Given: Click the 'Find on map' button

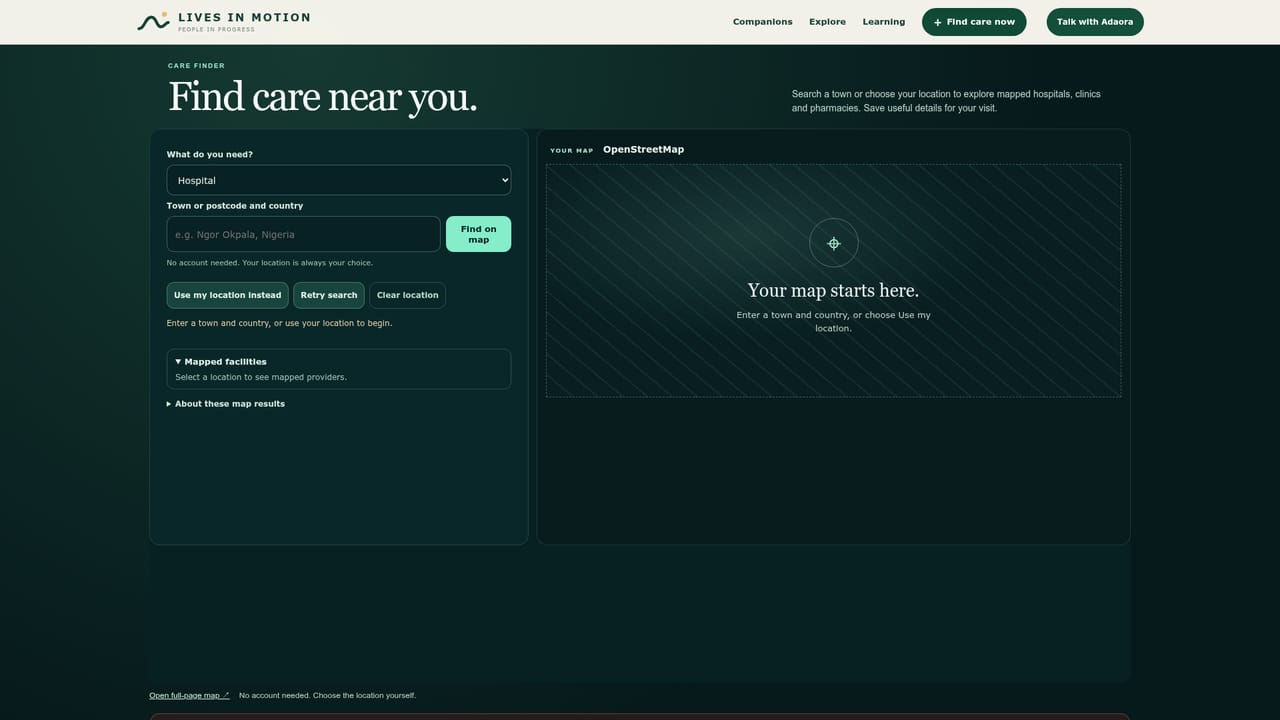Looking at the screenshot, I should tap(478, 234).
